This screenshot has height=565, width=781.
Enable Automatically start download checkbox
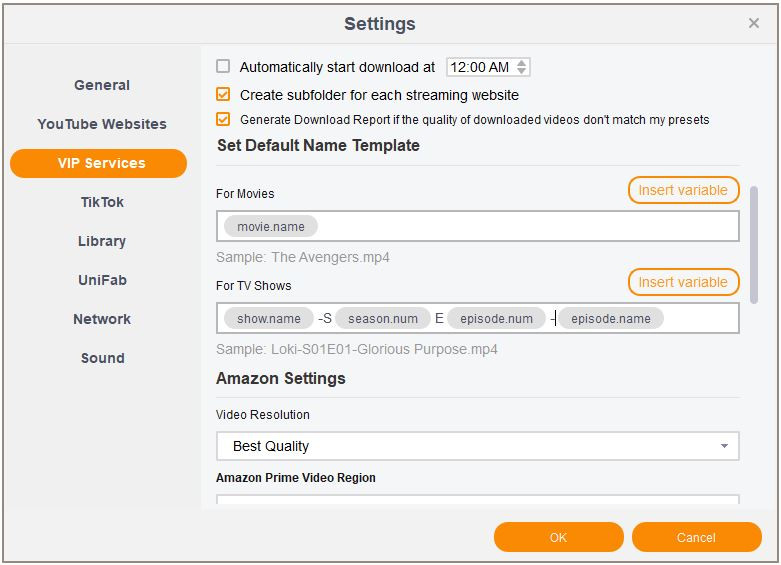click(223, 67)
